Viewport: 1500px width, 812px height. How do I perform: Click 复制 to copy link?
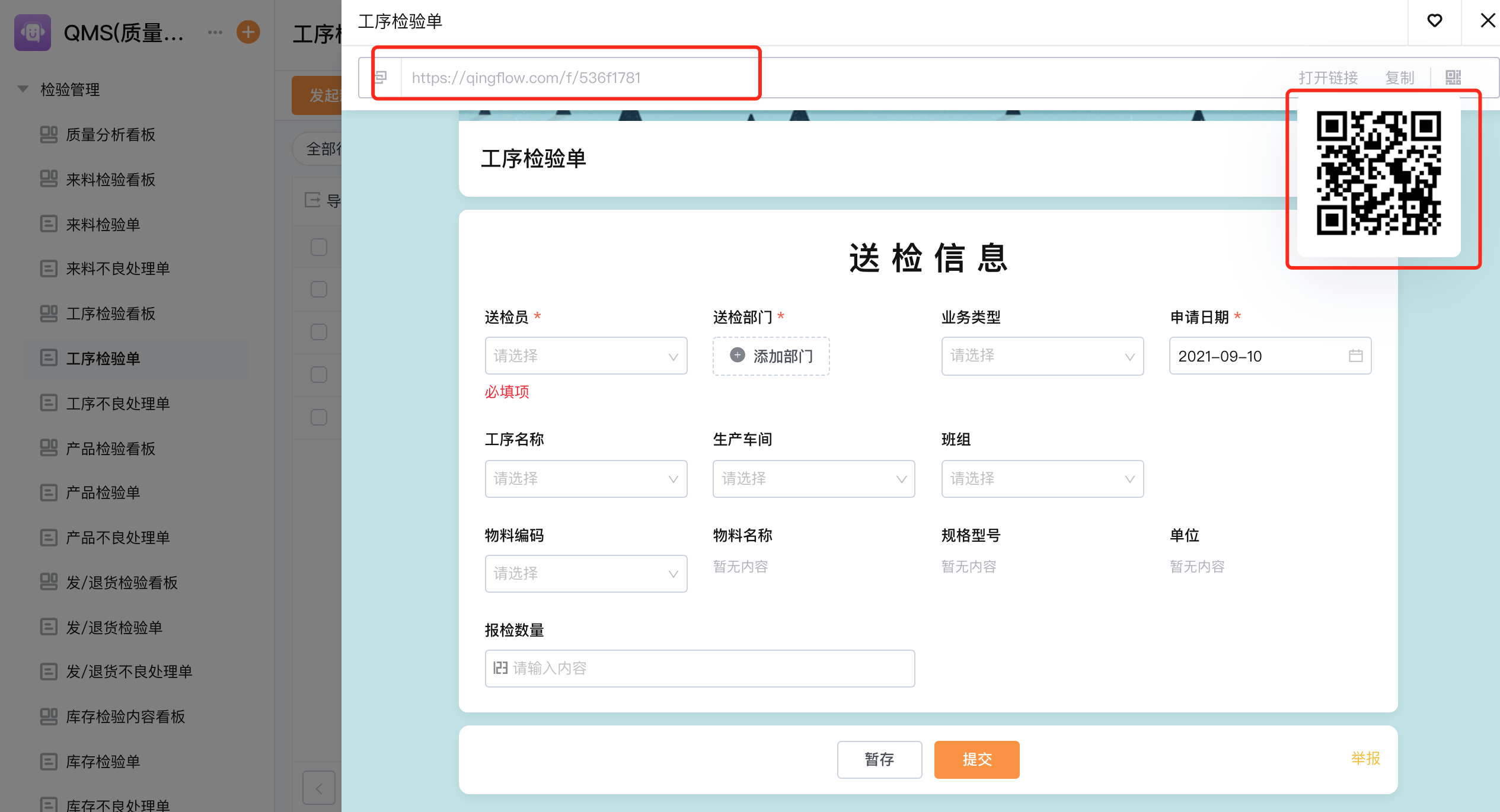click(x=1400, y=78)
